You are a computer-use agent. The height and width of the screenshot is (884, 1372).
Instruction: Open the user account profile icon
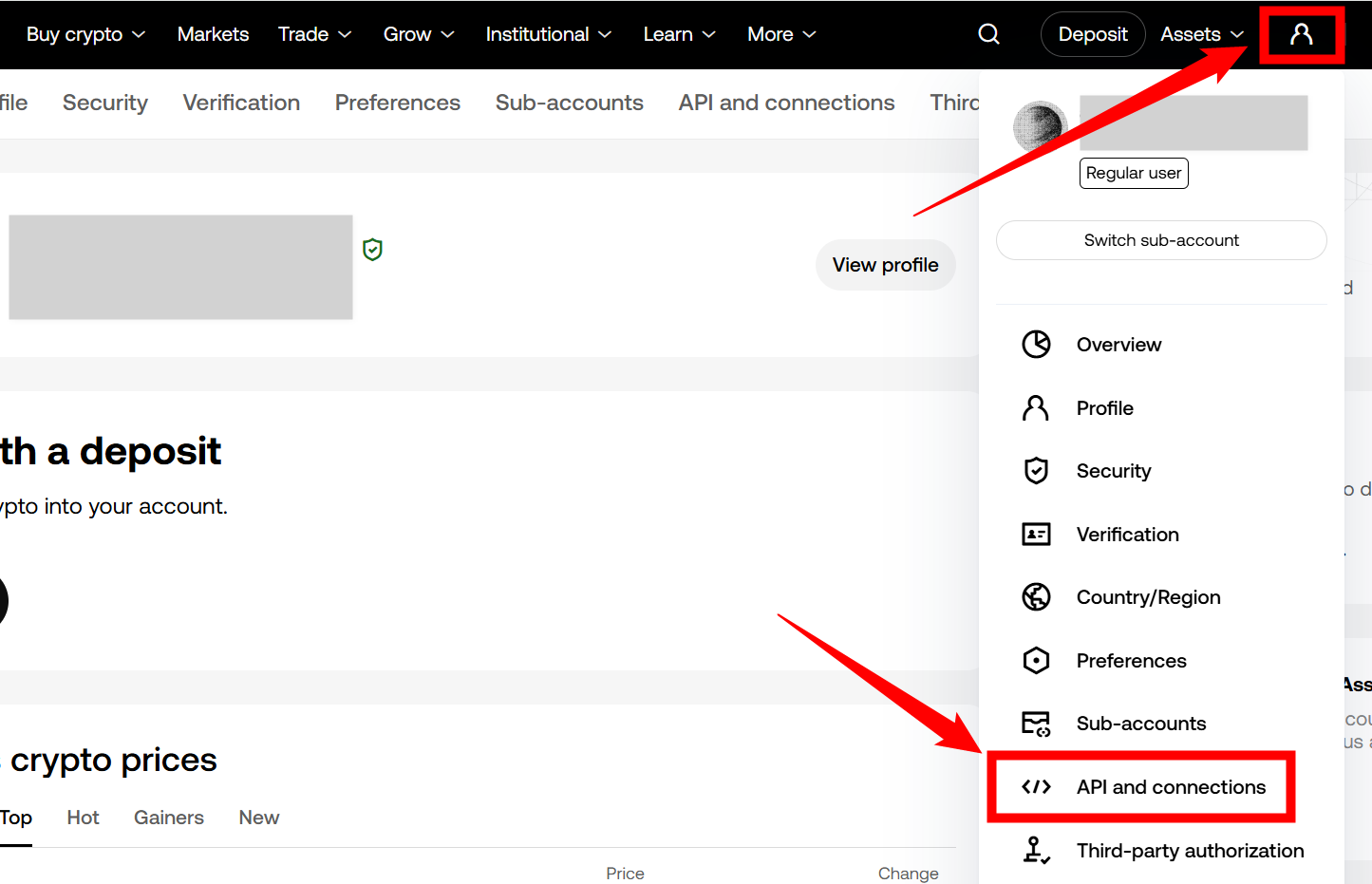(1301, 34)
